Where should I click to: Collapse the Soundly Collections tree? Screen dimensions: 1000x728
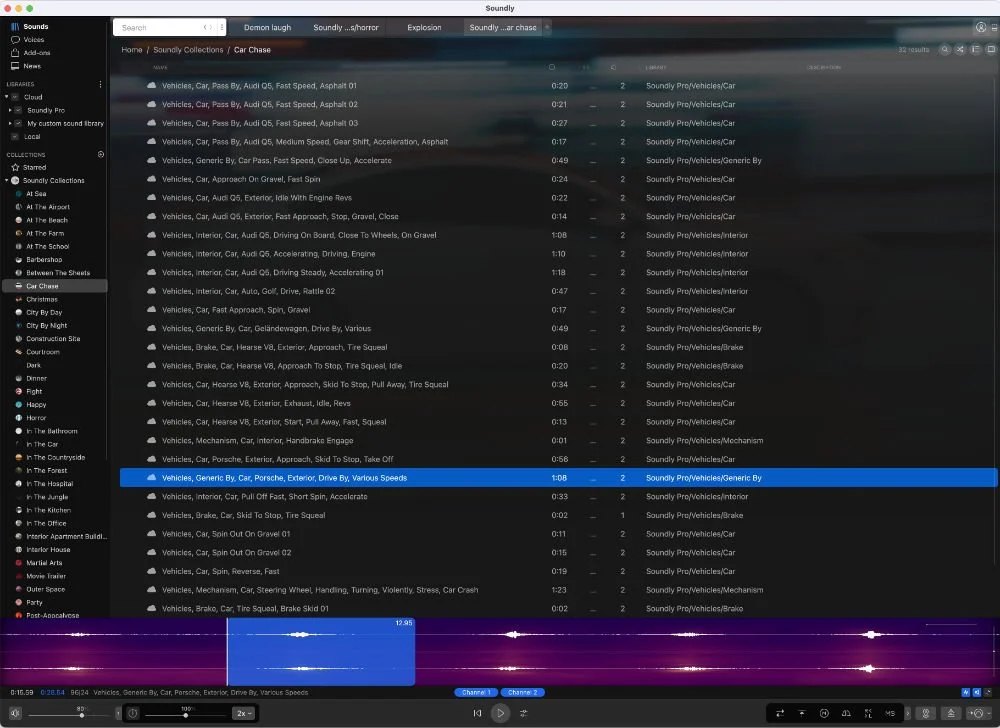[6, 180]
